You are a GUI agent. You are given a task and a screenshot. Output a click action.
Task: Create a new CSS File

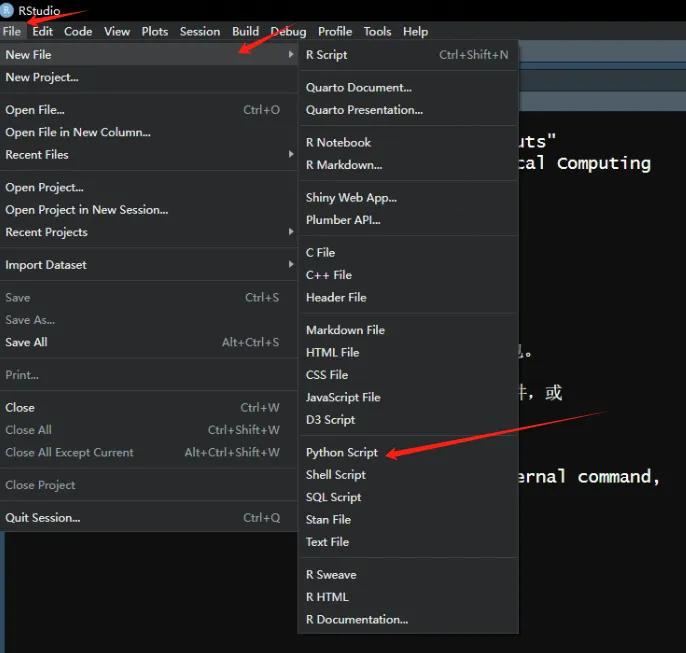point(408,375)
